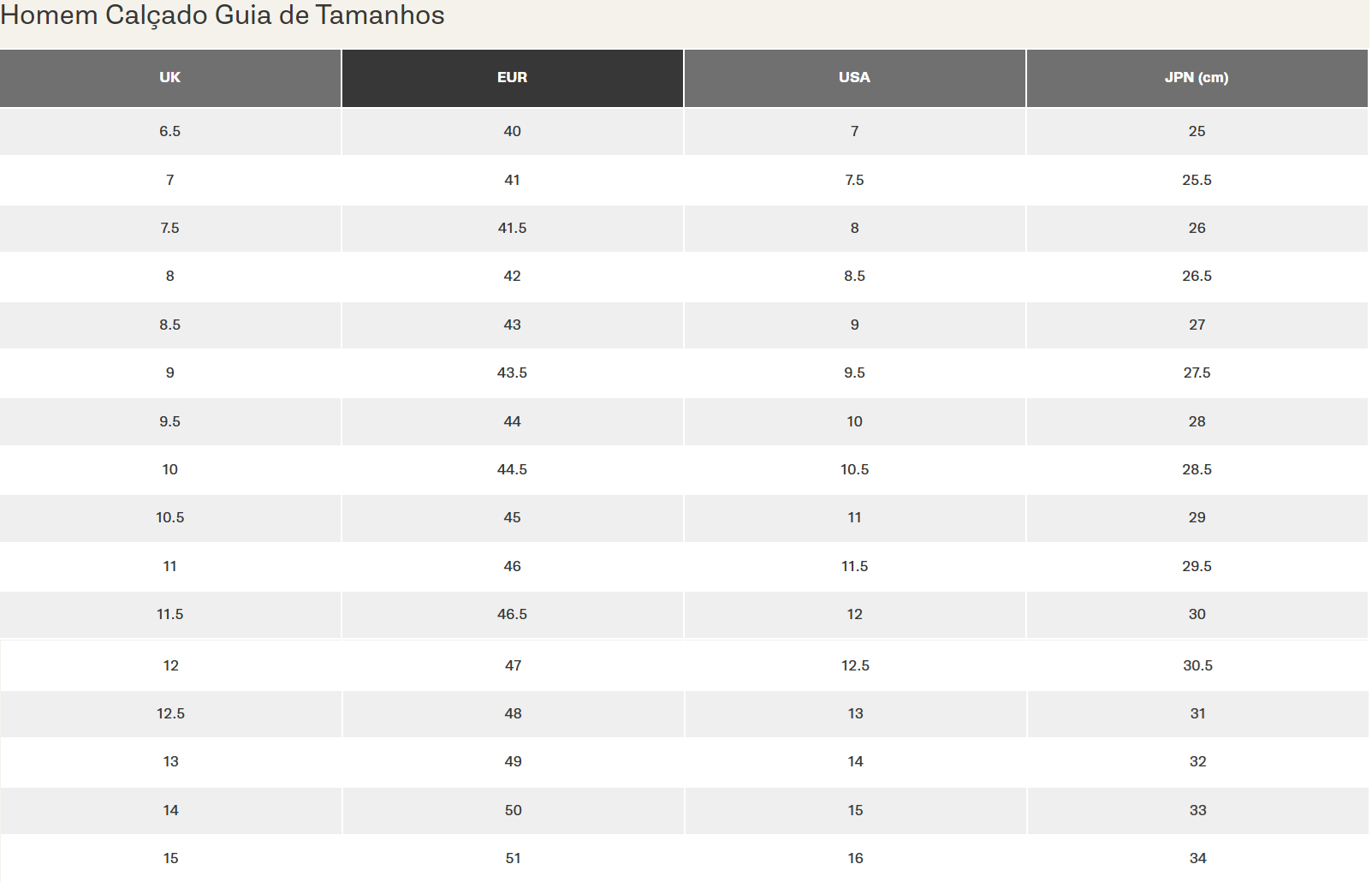The height and width of the screenshot is (888, 1372).
Task: Click the UK 6.5 size cell
Action: pyautogui.click(x=169, y=131)
